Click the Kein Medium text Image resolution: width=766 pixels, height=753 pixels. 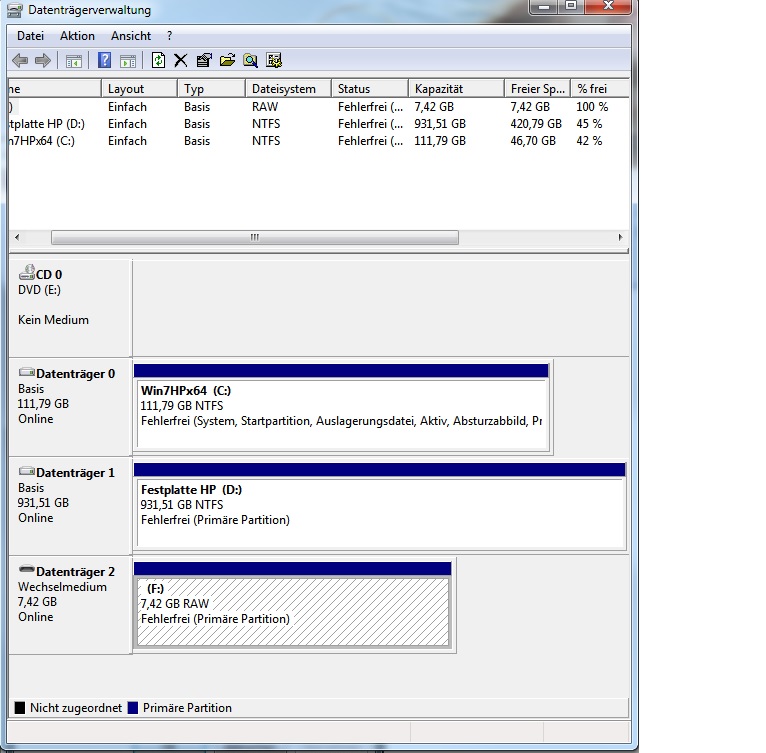53,320
